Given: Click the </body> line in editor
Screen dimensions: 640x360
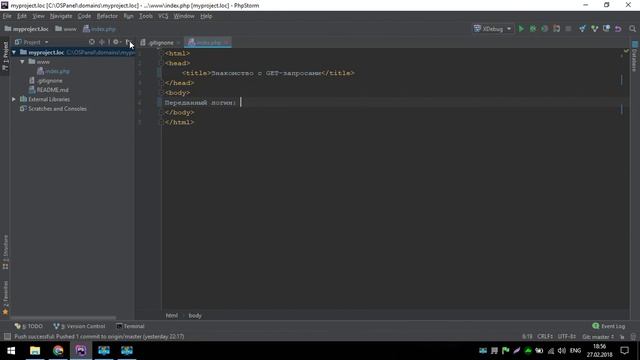Looking at the screenshot, I should pyautogui.click(x=179, y=112).
